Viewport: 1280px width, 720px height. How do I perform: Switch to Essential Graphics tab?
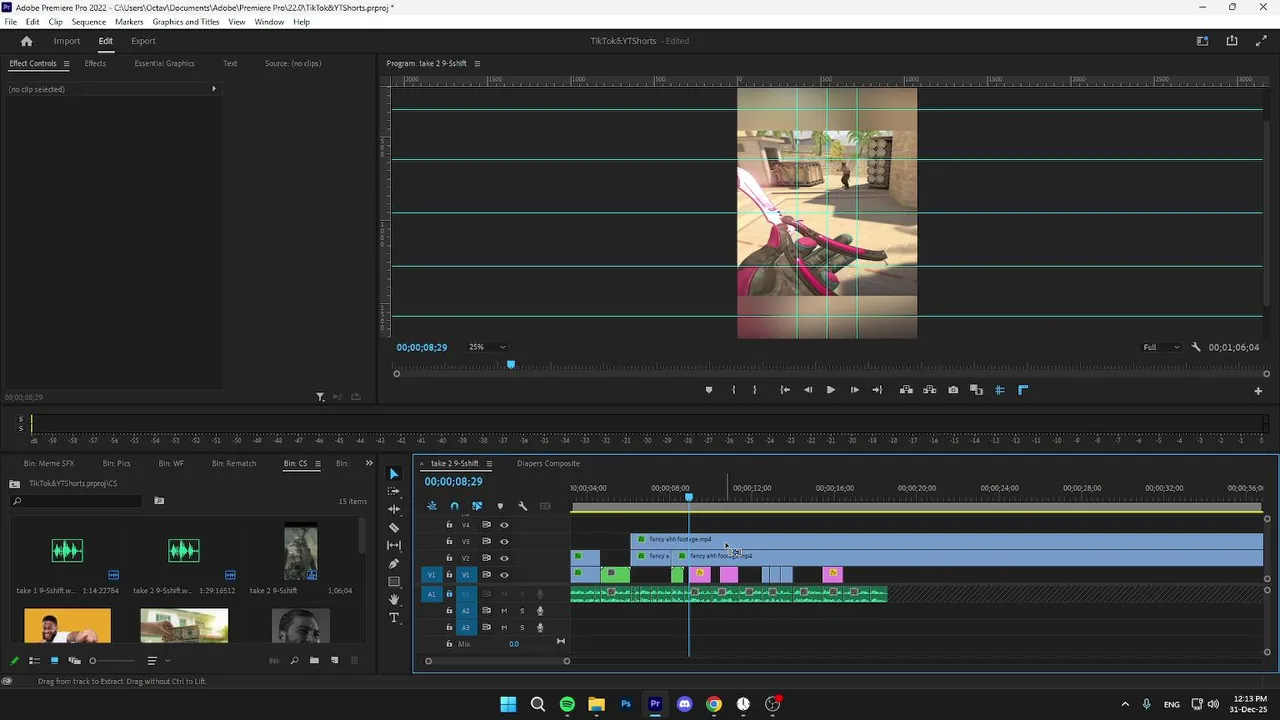point(164,63)
